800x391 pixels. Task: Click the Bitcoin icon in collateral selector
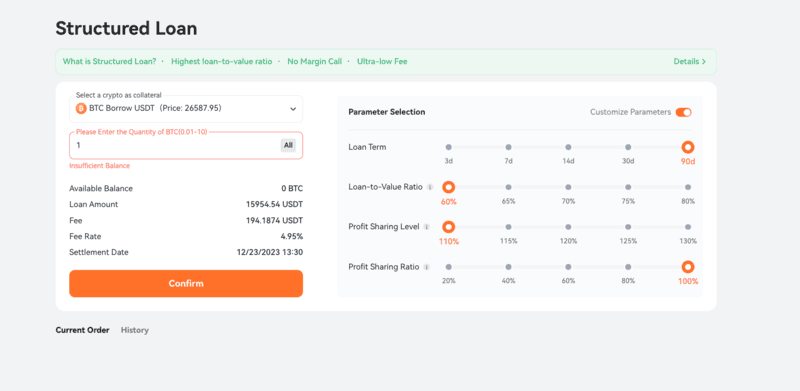(x=81, y=109)
